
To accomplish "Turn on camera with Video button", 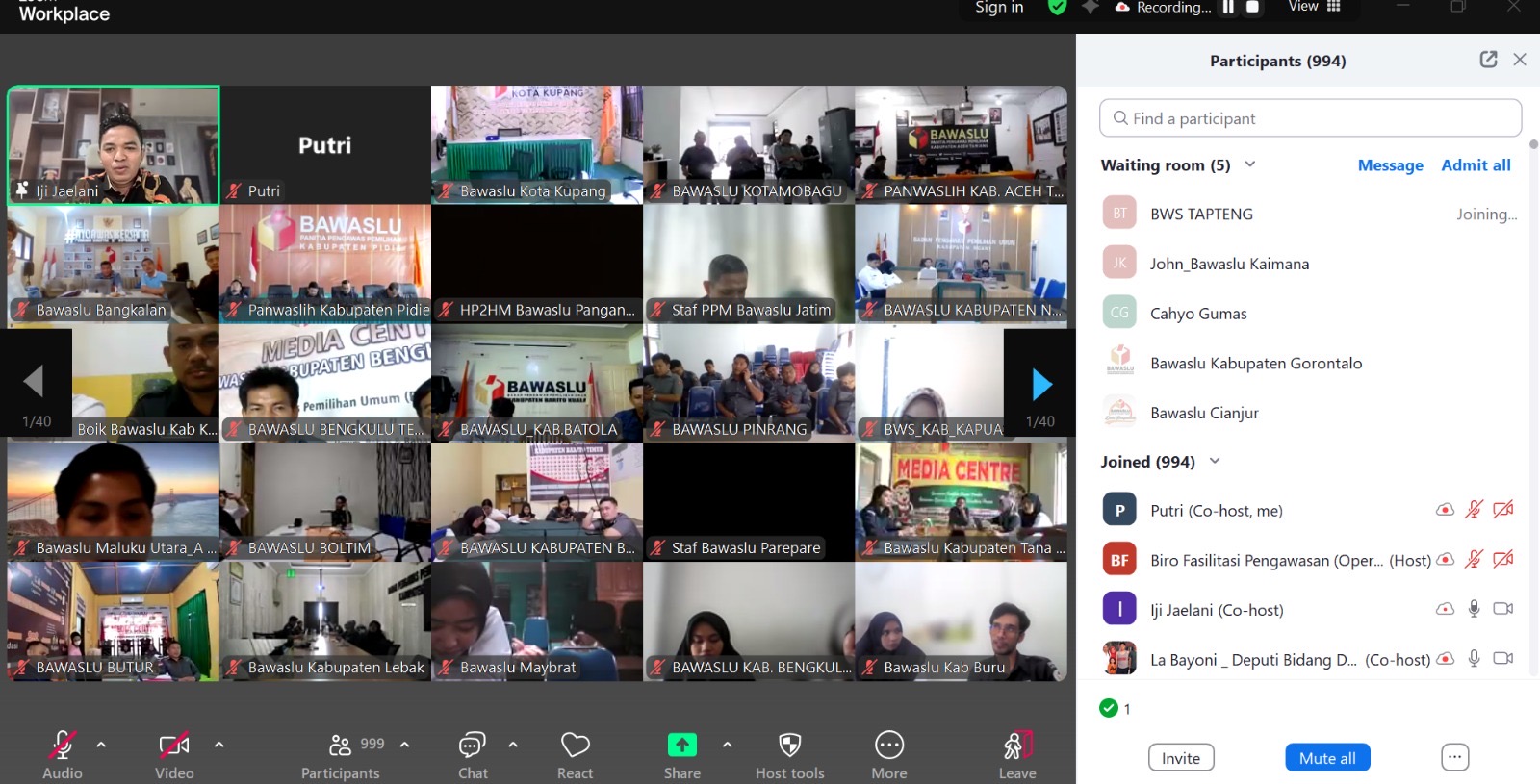I will (x=174, y=746).
